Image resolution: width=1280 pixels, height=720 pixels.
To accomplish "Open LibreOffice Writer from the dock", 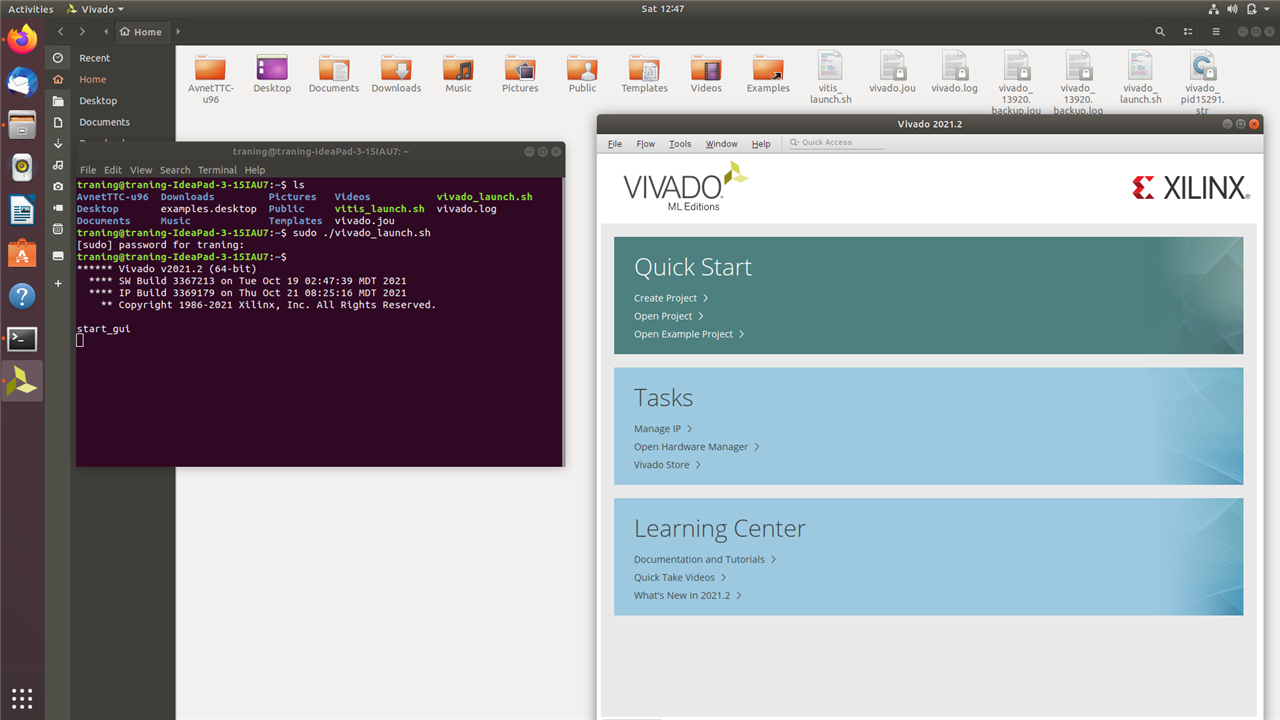I will click(x=22, y=210).
